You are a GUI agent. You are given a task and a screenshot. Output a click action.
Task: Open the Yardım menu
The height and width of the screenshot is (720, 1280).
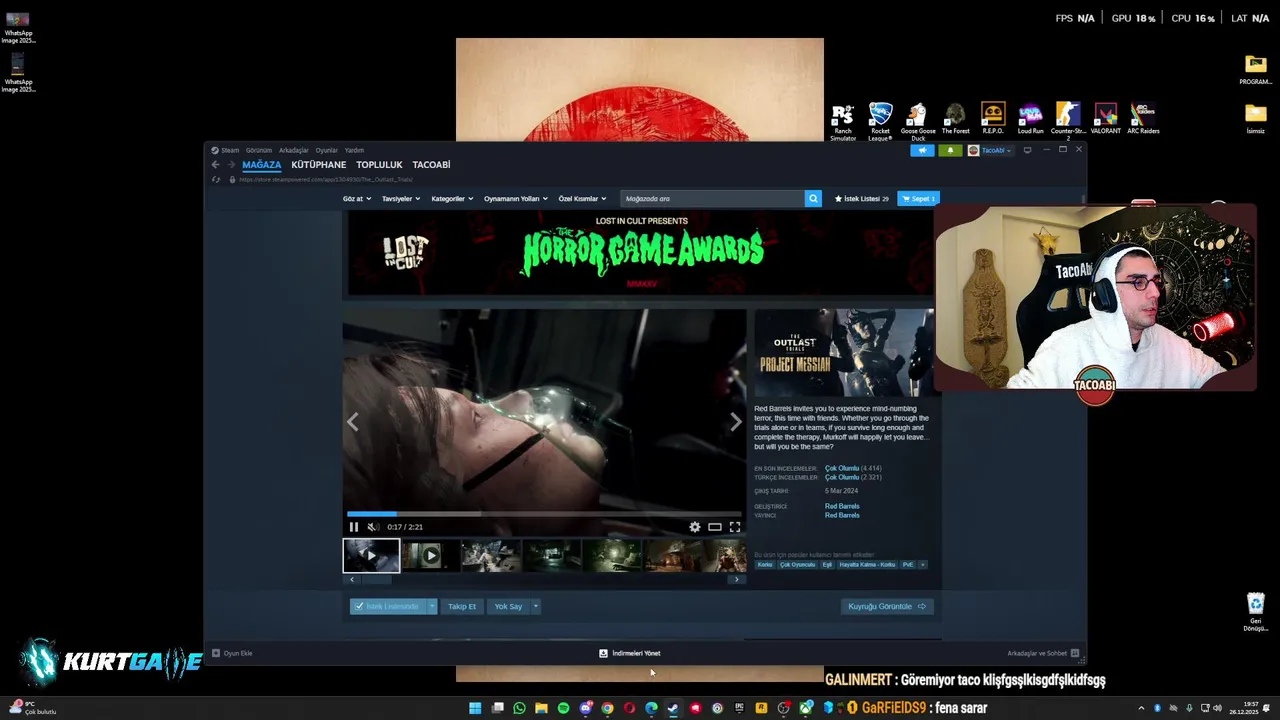(354, 150)
